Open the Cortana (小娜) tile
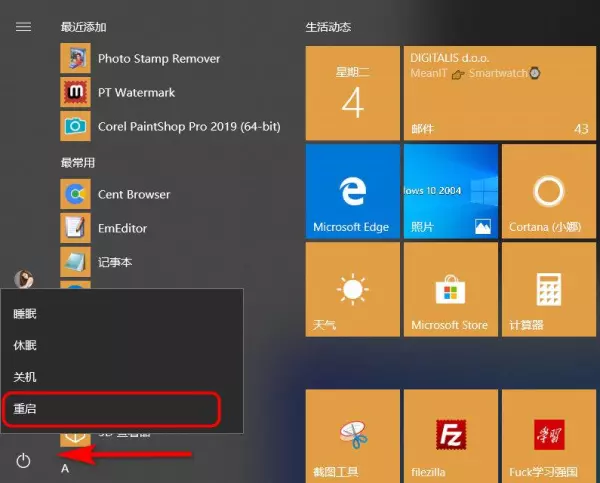The width and height of the screenshot is (600, 483). coord(549,191)
